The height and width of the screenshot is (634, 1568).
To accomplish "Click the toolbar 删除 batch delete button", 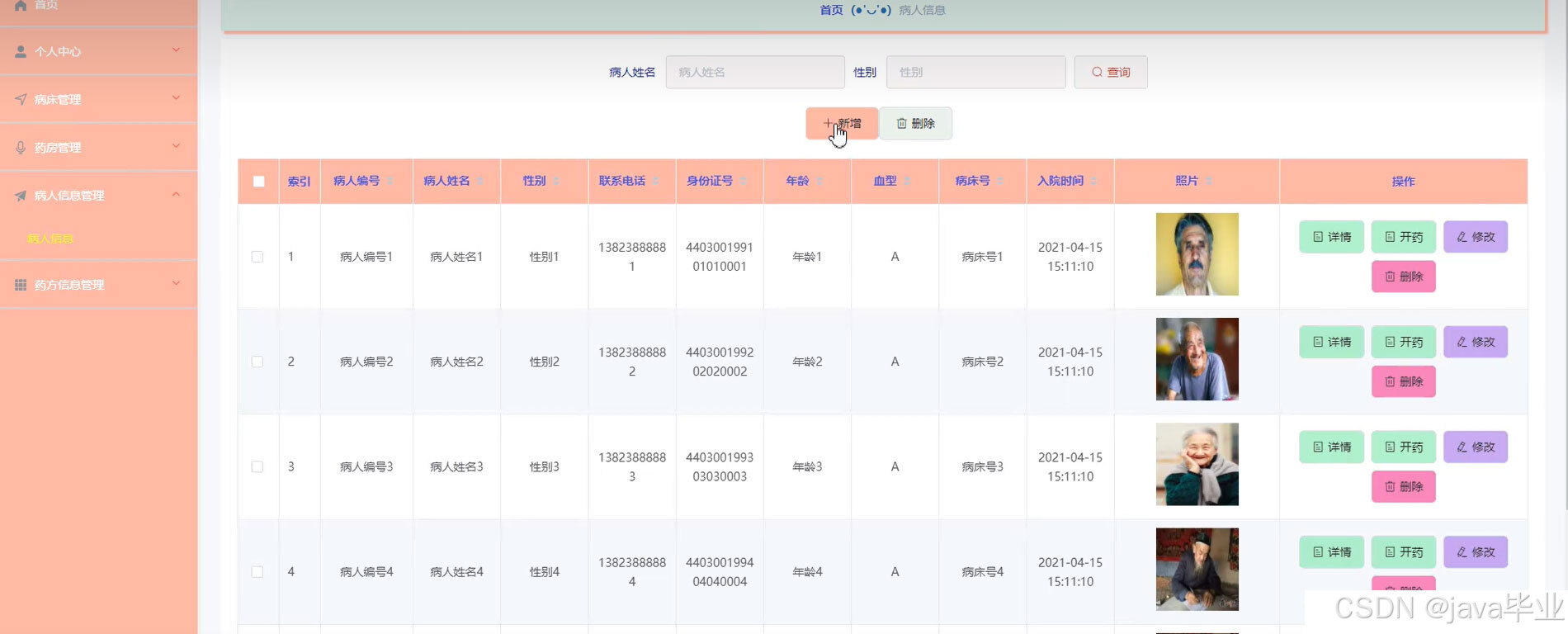I will click(x=915, y=123).
